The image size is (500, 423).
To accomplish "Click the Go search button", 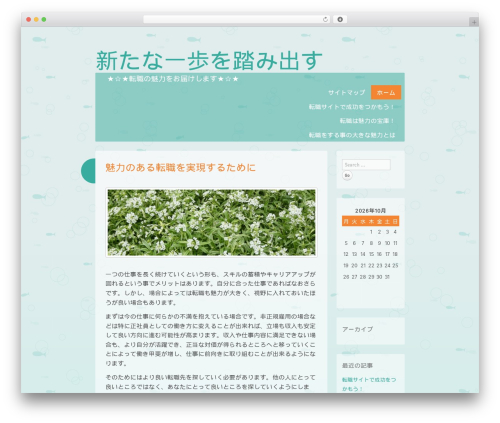I will point(347,175).
